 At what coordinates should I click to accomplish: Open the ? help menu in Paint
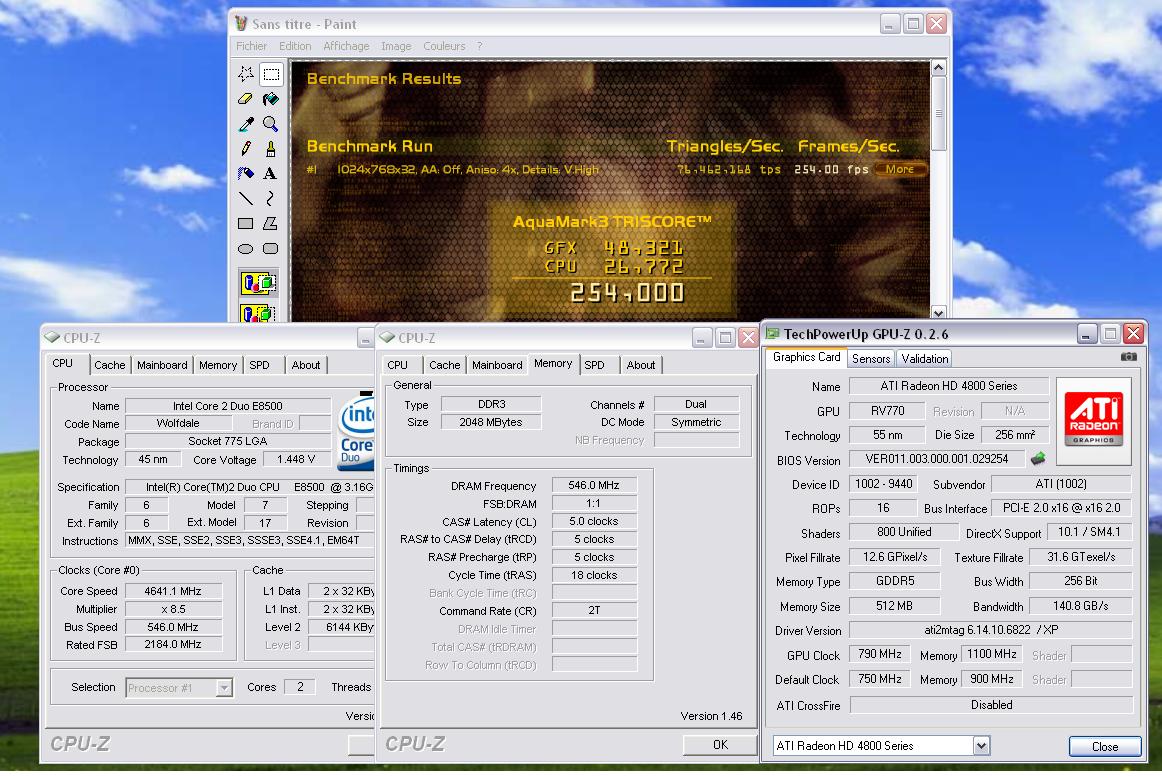[479, 46]
